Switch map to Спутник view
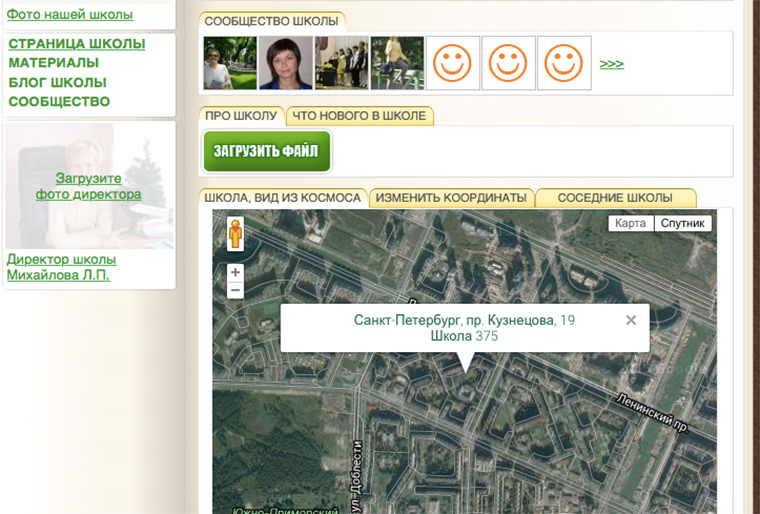 [x=684, y=223]
